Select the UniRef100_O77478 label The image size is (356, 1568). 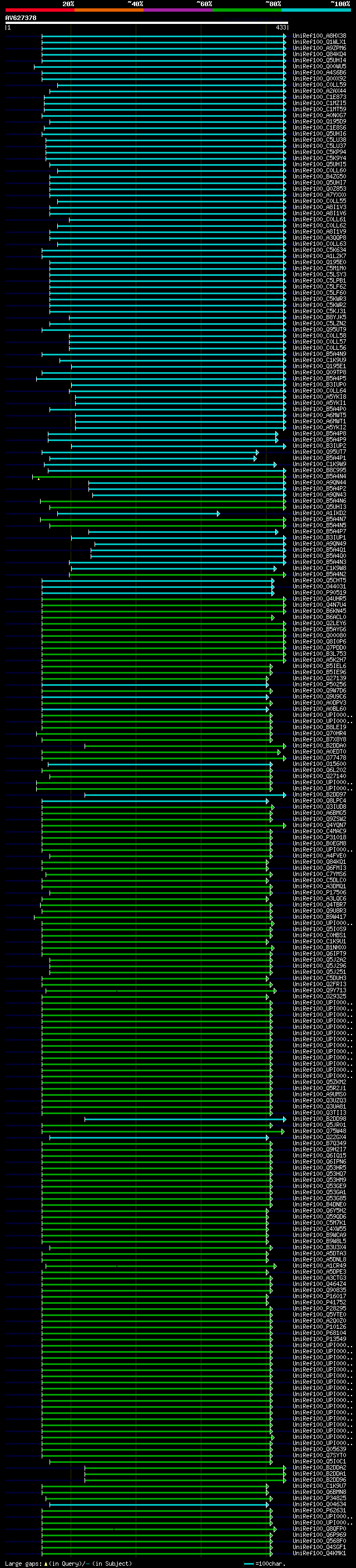319,759
